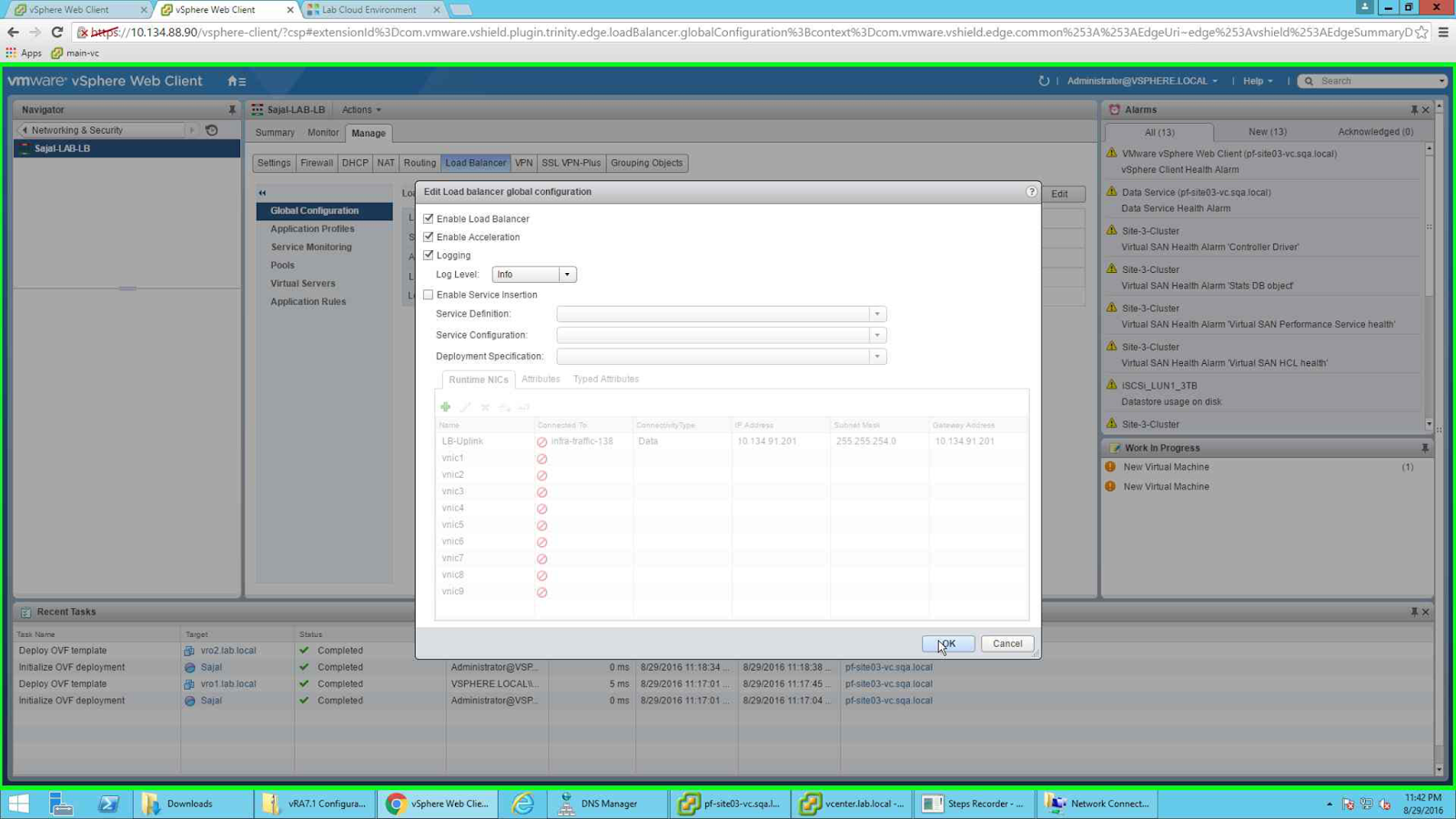Click the Navigator history icon
Image resolution: width=1456 pixels, height=819 pixels.
tap(212, 130)
